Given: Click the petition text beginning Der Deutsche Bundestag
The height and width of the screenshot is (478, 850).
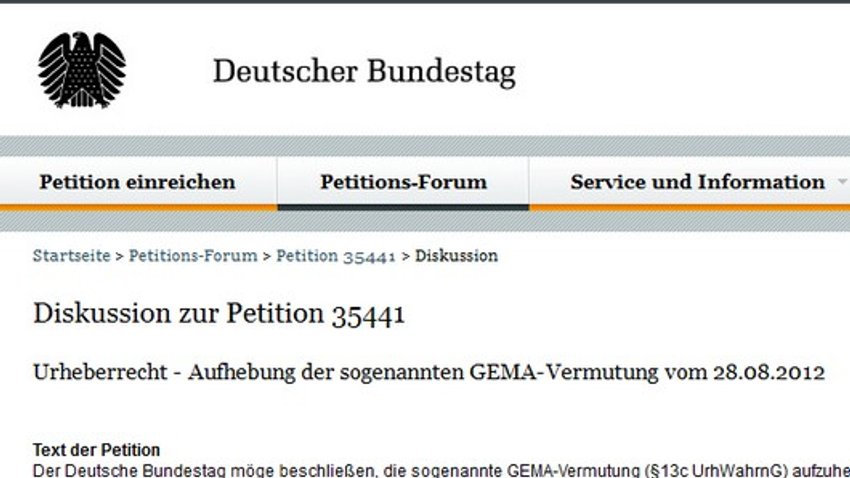Looking at the screenshot, I should coord(441,470).
